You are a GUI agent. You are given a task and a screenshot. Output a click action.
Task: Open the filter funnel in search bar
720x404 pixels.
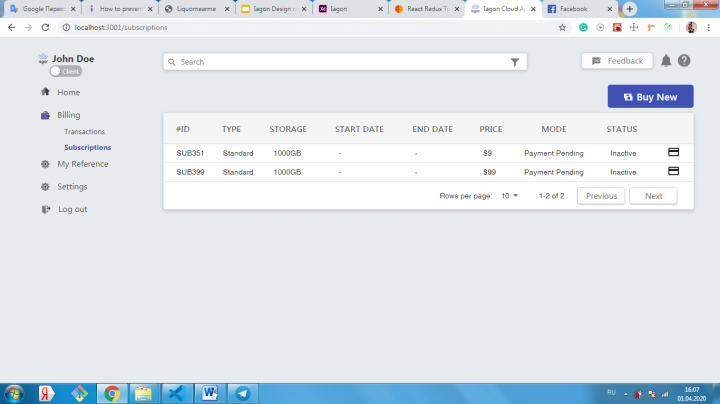[x=515, y=62]
